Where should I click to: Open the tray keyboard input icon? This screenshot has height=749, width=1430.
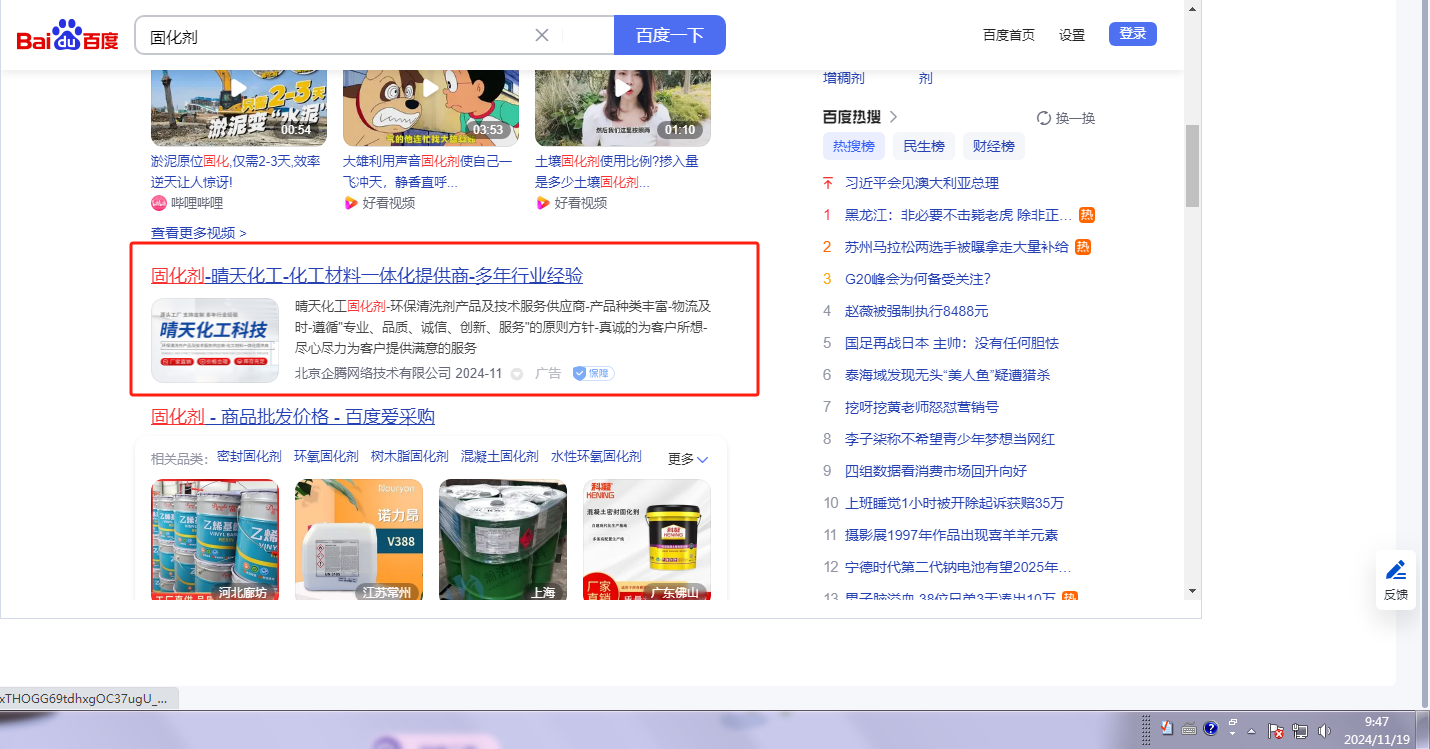(x=1188, y=728)
